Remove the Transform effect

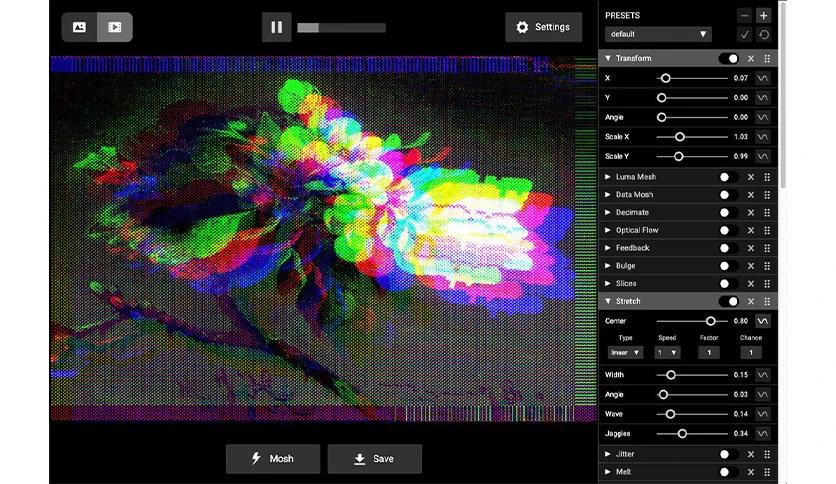point(751,59)
